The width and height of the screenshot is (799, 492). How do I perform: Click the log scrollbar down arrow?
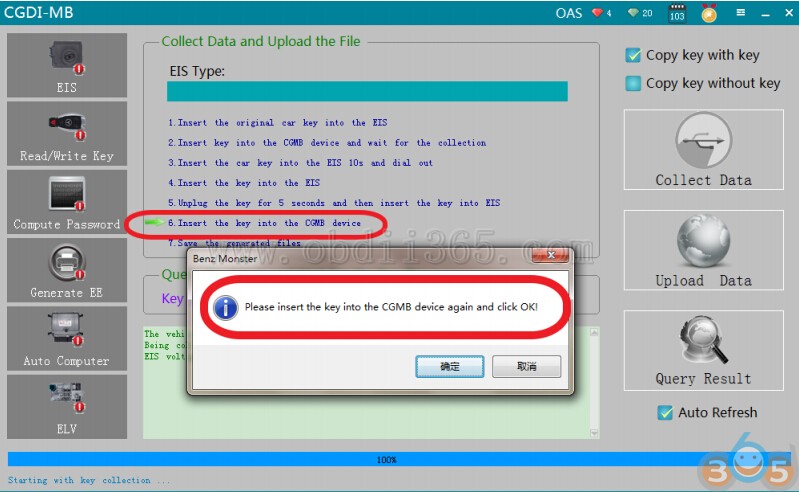(x=594, y=433)
